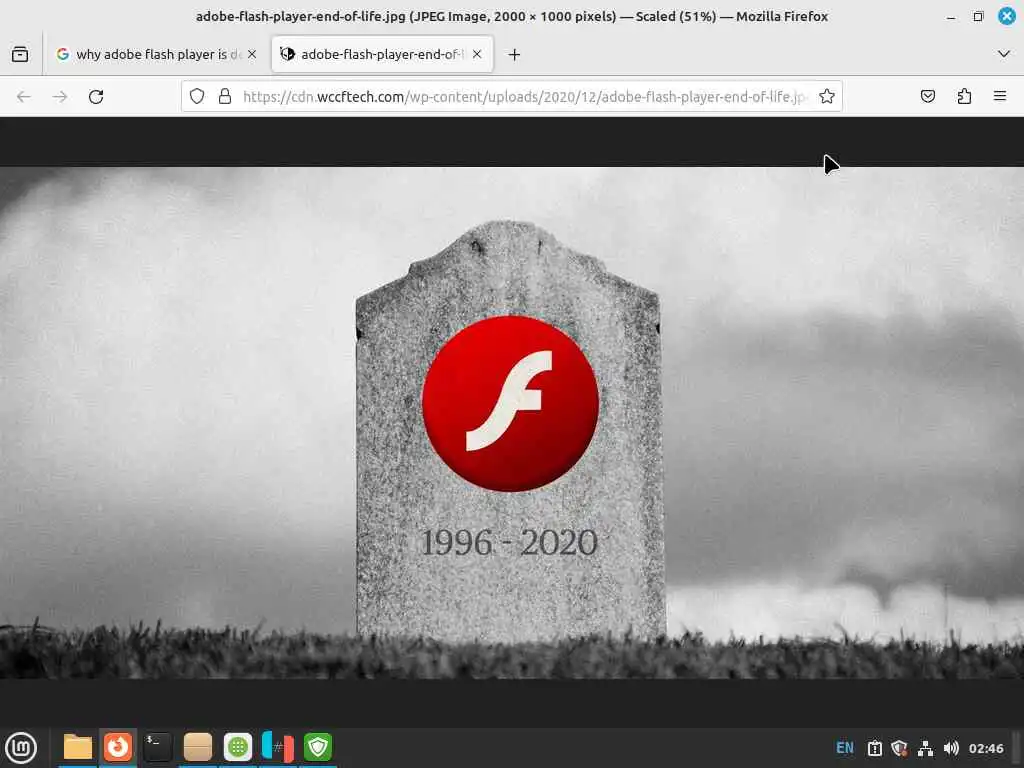The image size is (1024, 768).
Task: Open the Terminal from the taskbar
Action: [157, 747]
